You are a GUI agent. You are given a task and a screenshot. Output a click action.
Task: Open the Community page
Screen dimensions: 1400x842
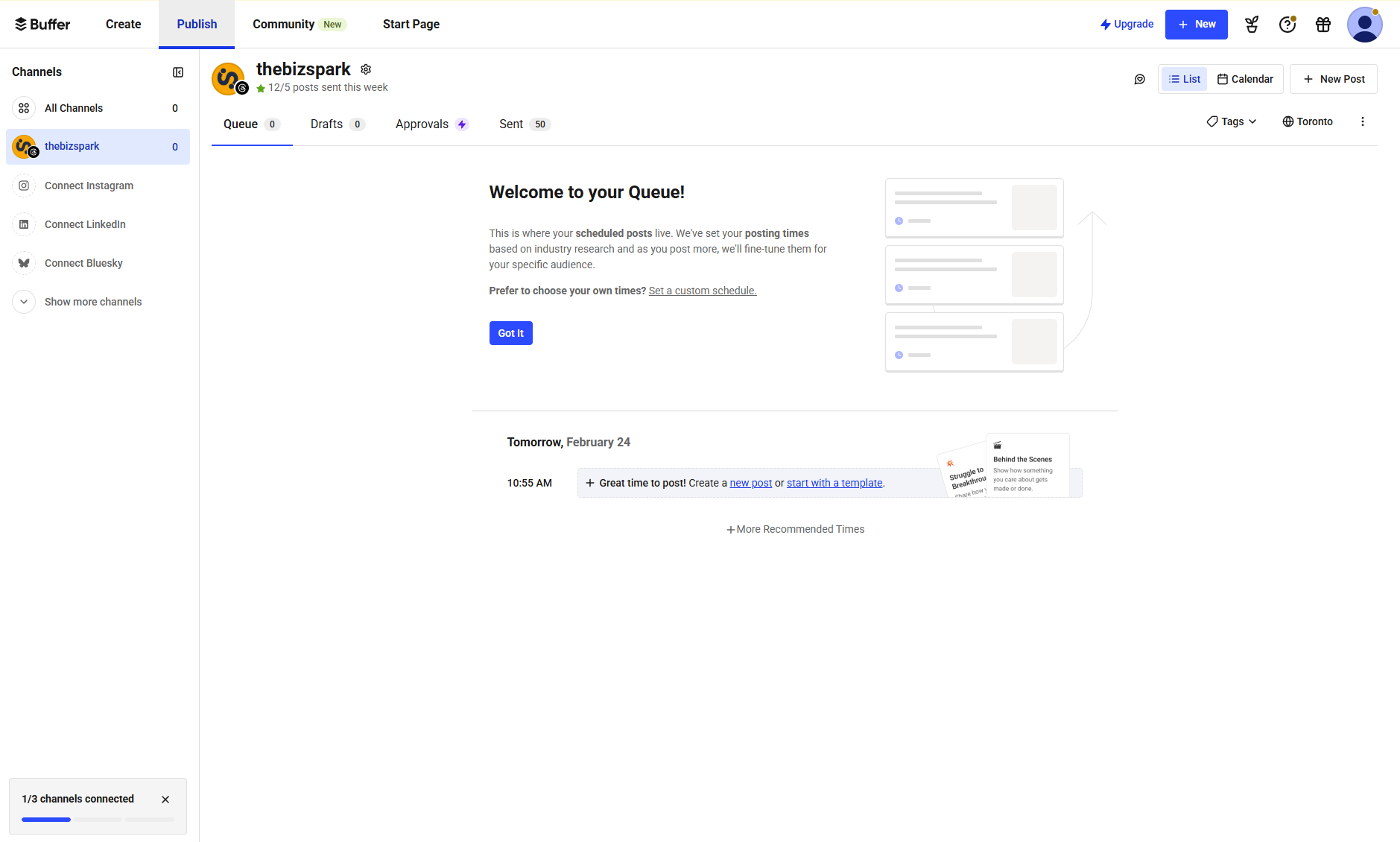(283, 24)
